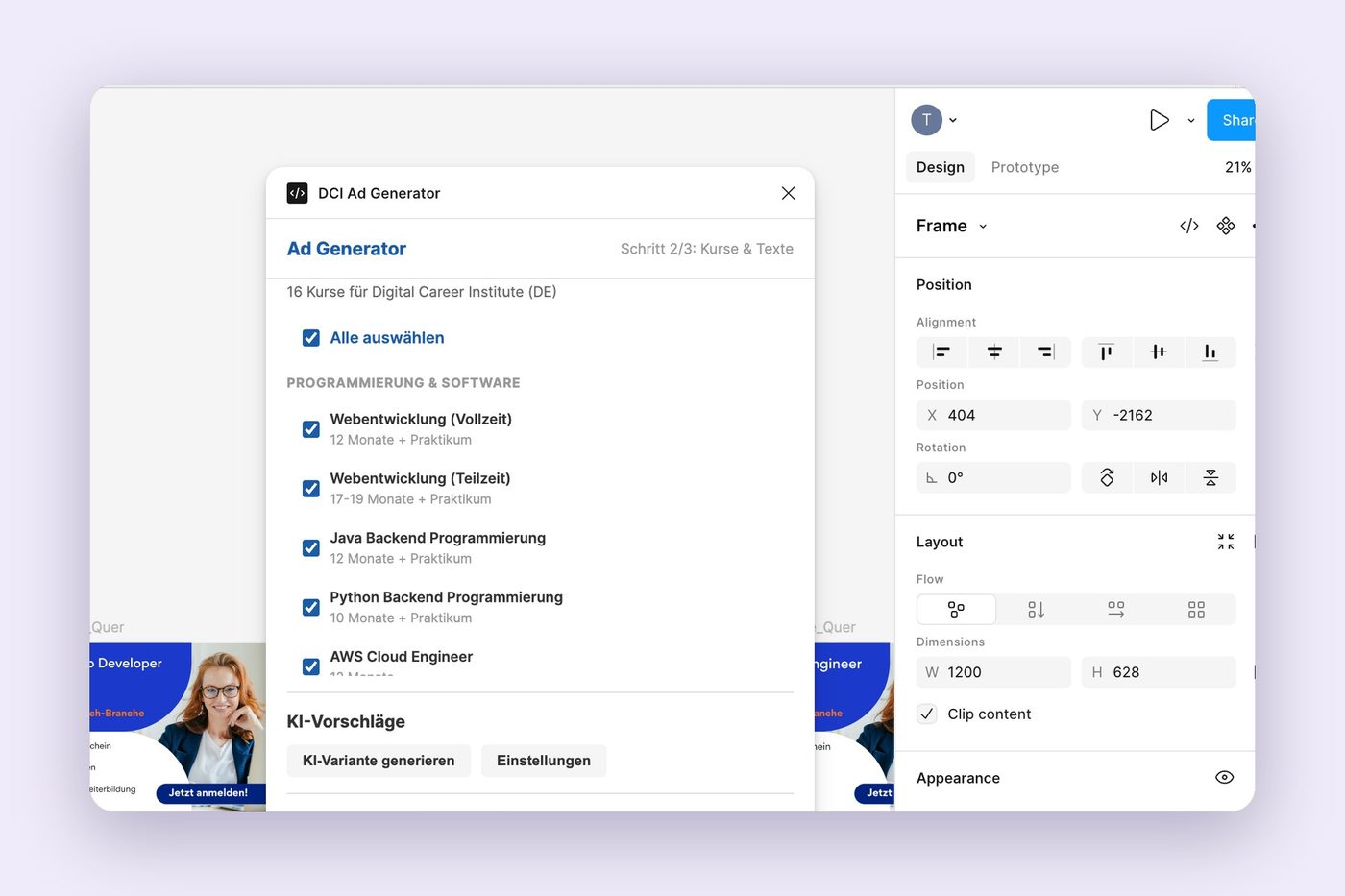The image size is (1345, 896).
Task: Click the Rotation field showing 0°
Action: coord(993,477)
